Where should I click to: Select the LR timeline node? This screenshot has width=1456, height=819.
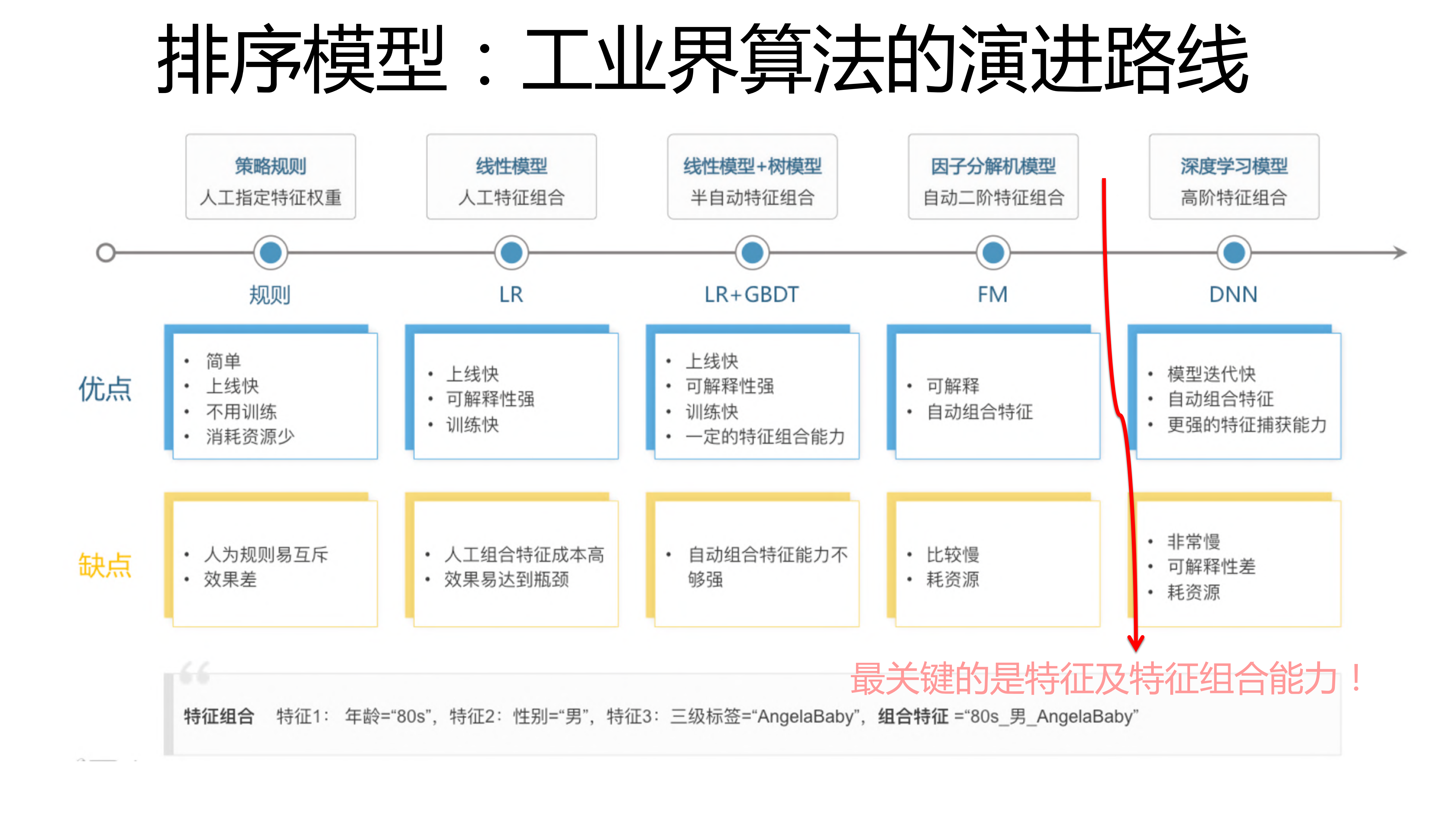coord(511,253)
